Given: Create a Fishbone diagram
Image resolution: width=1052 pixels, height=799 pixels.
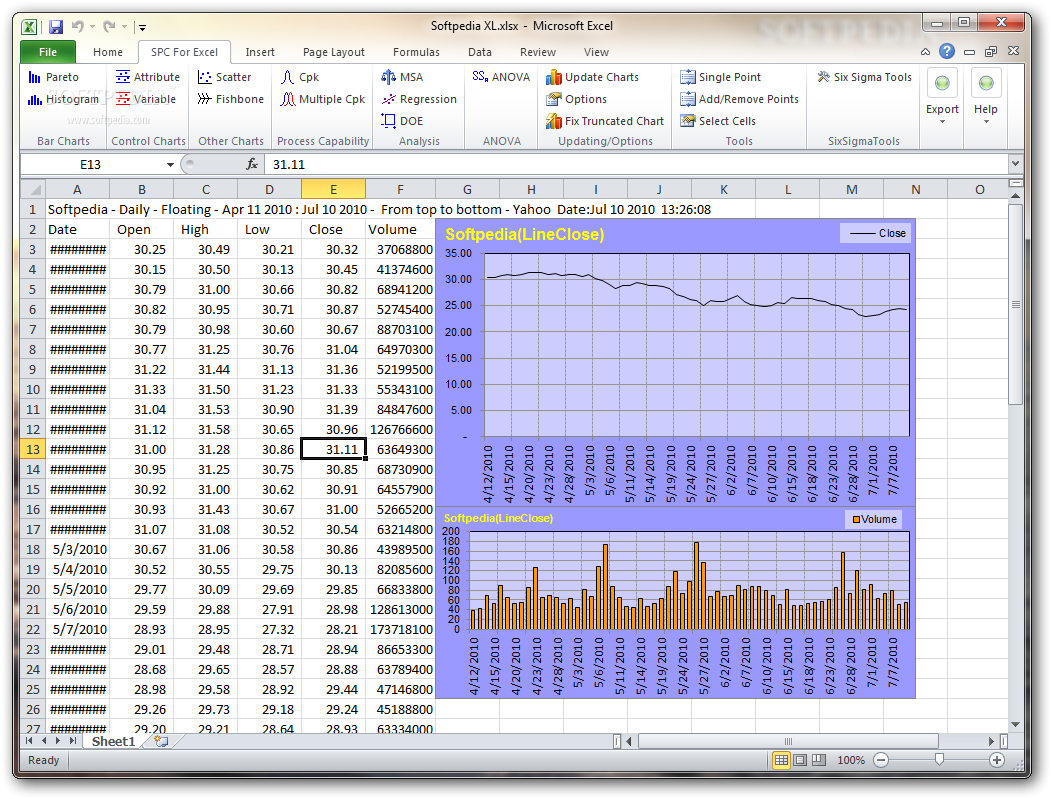Looking at the screenshot, I should [230, 99].
